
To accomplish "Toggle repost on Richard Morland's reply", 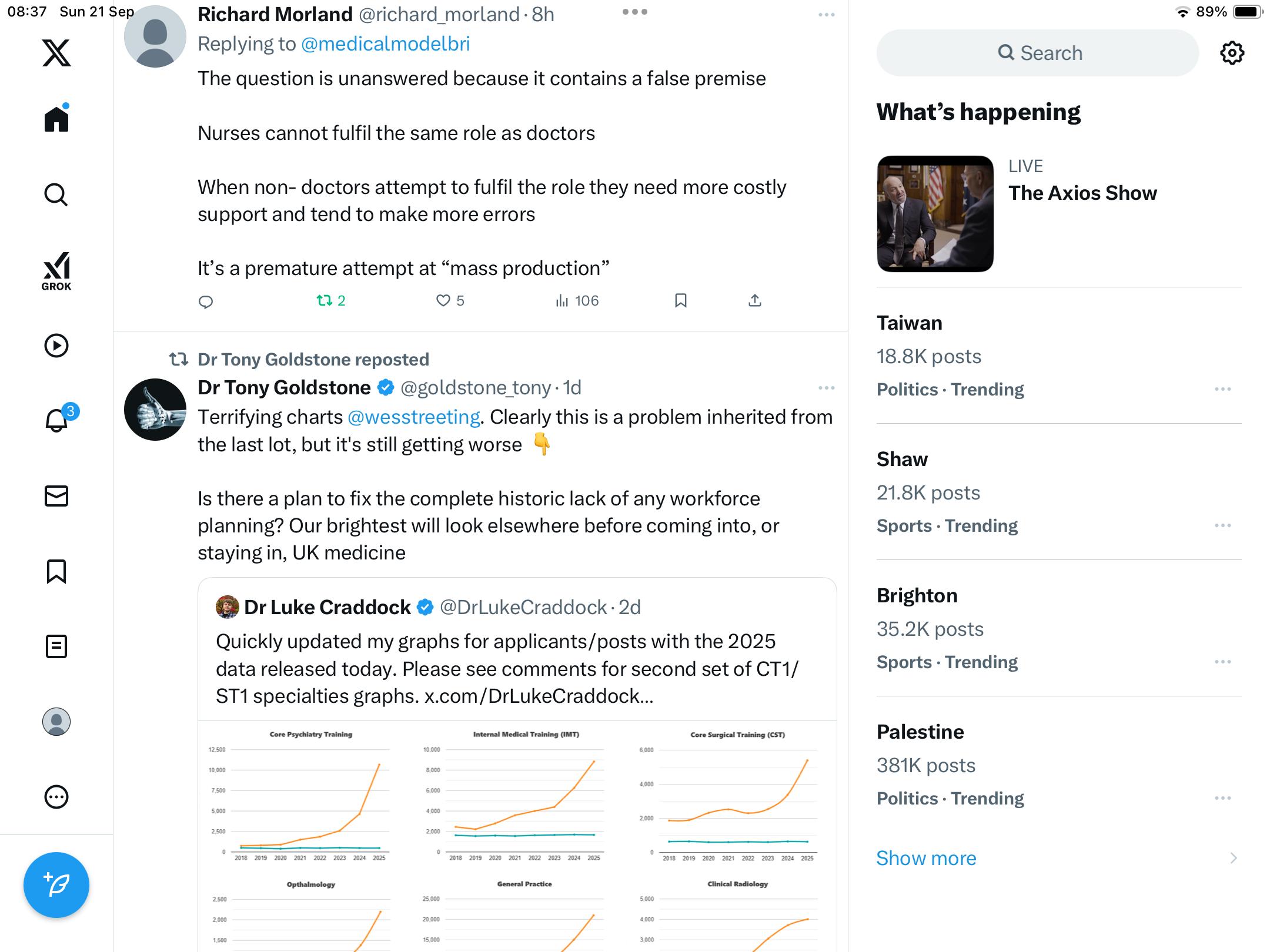I will [325, 301].
